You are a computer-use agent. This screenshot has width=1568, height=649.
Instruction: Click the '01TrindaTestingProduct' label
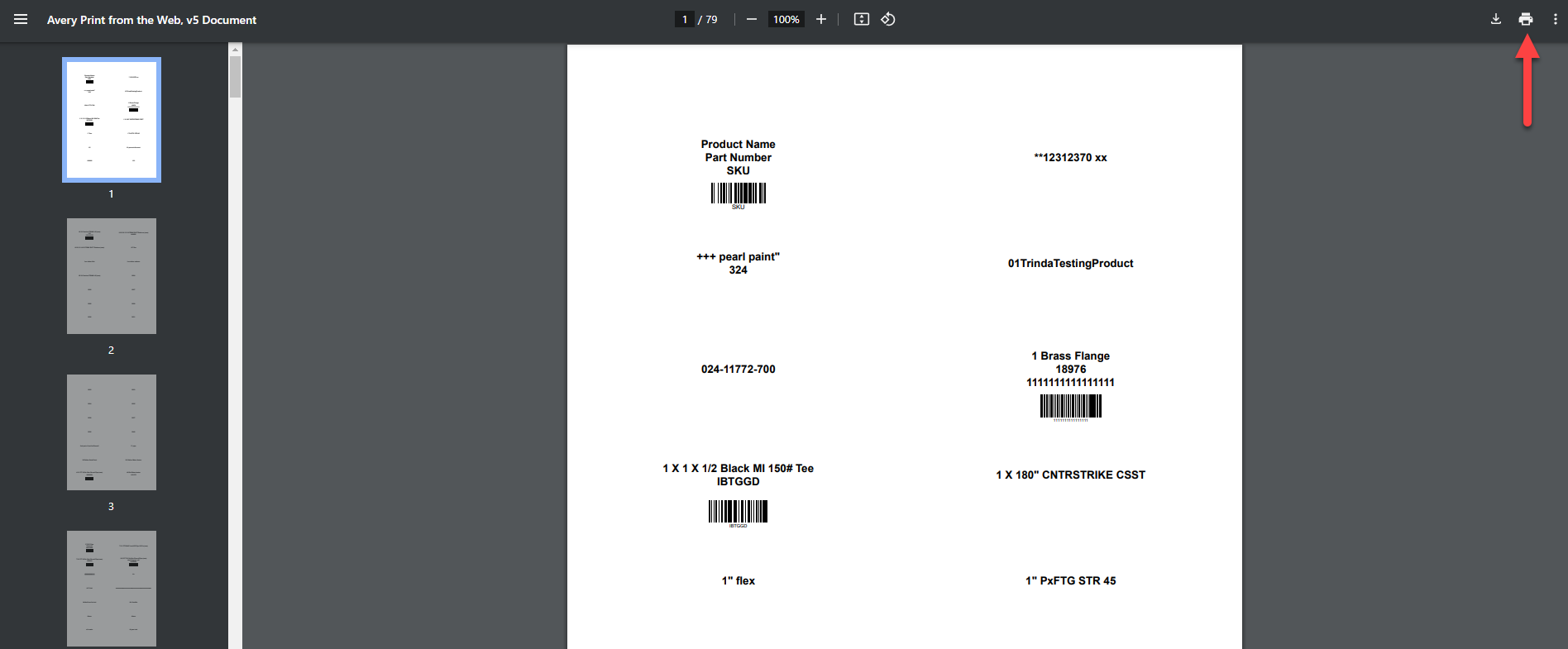(1070, 263)
